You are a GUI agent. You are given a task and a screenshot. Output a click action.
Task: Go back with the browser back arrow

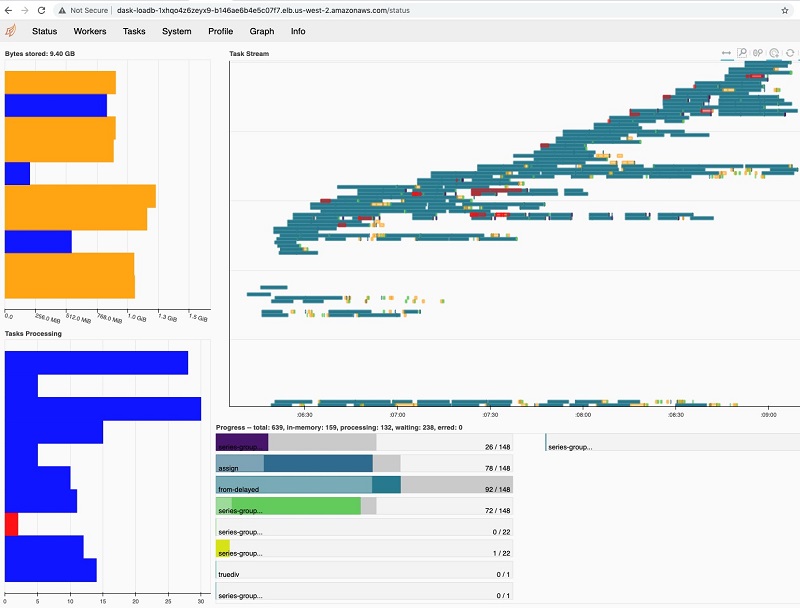8,10
